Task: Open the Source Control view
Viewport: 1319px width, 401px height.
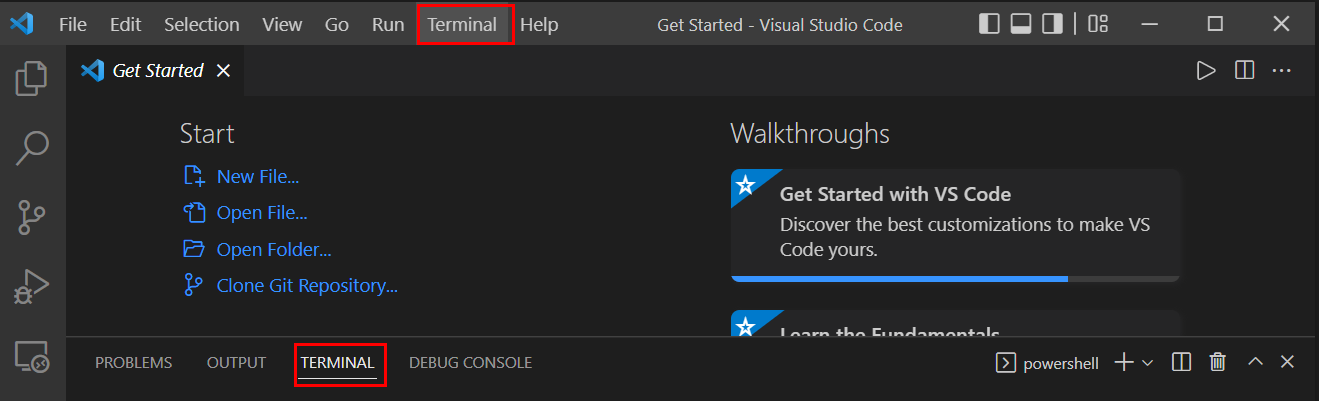Action: tap(32, 217)
